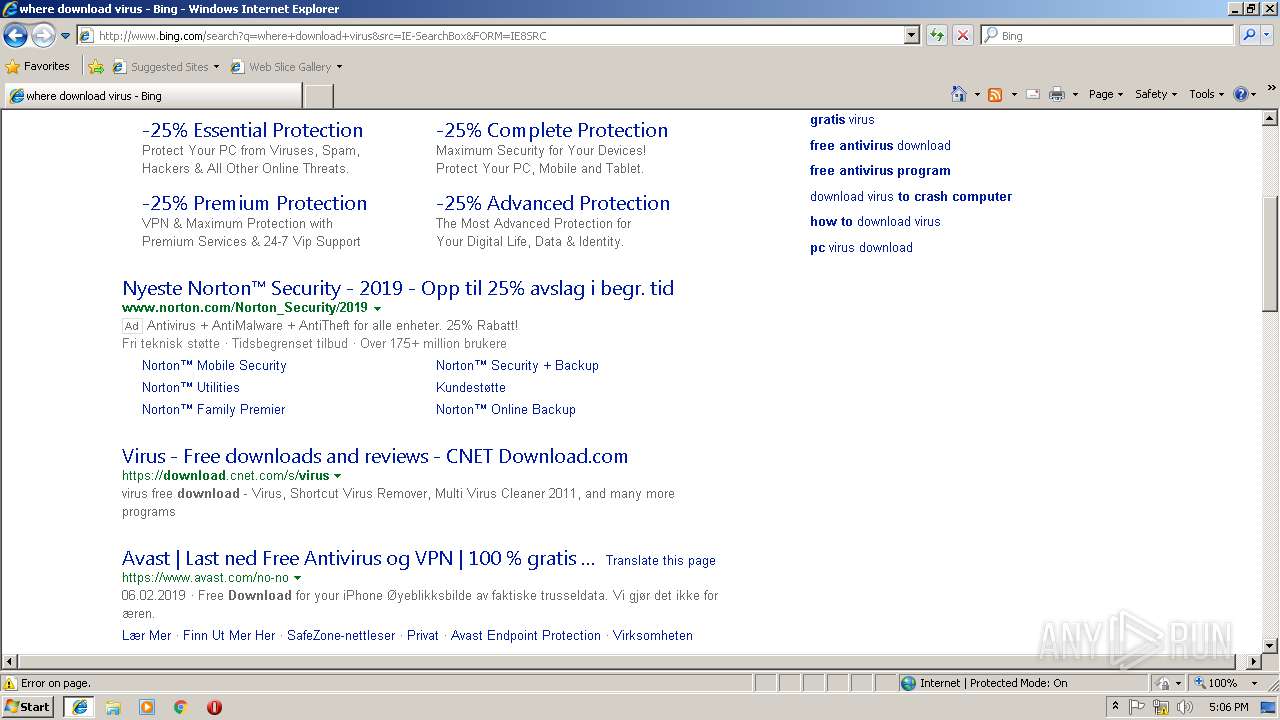This screenshot has width=1280, height=720.
Task: Click the 'Error on page' warning icon
Action: [x=11, y=684]
